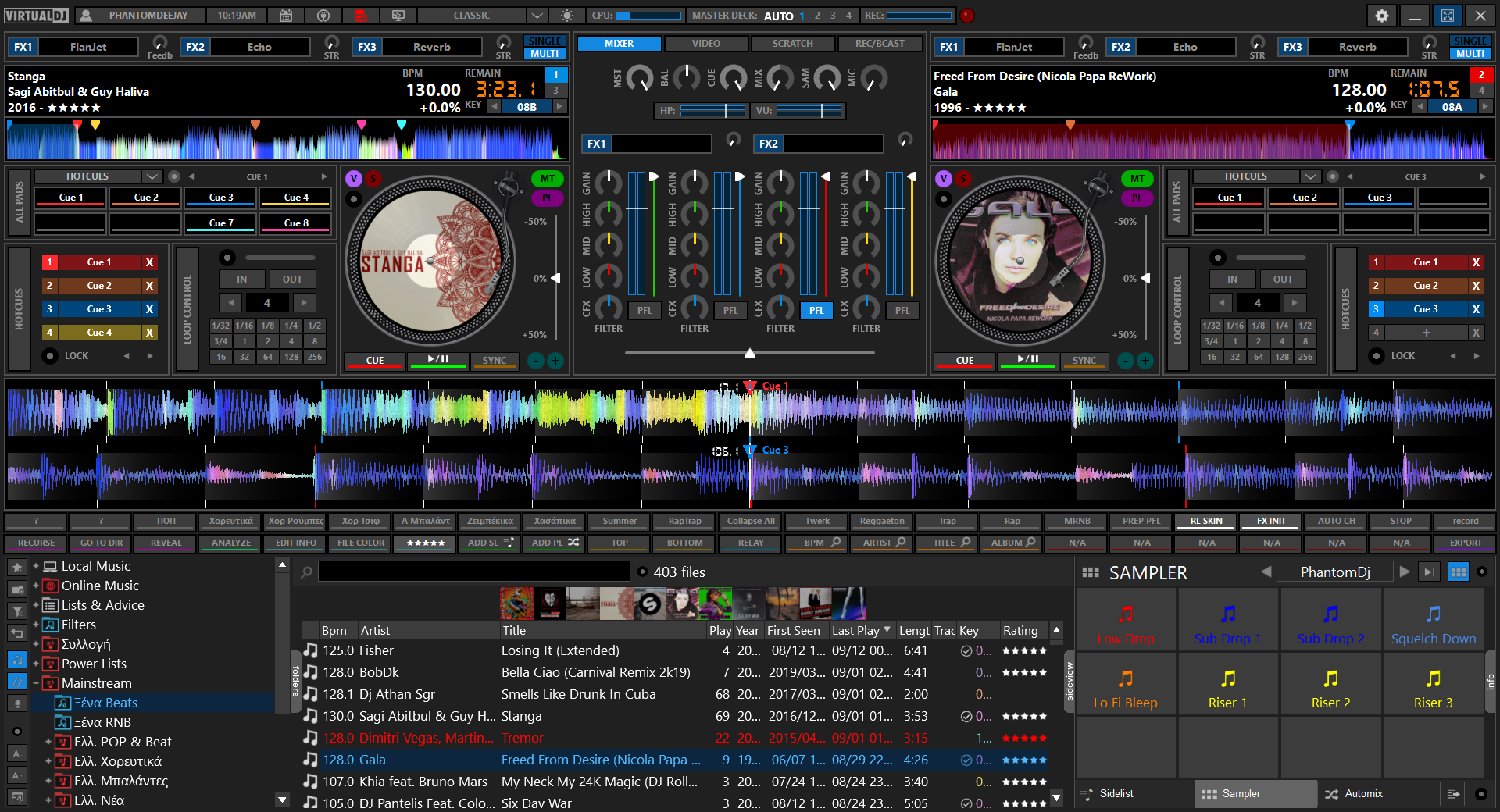Click the monitor display icon in top bar
Image resolution: width=1500 pixels, height=812 pixels.
(x=398, y=16)
